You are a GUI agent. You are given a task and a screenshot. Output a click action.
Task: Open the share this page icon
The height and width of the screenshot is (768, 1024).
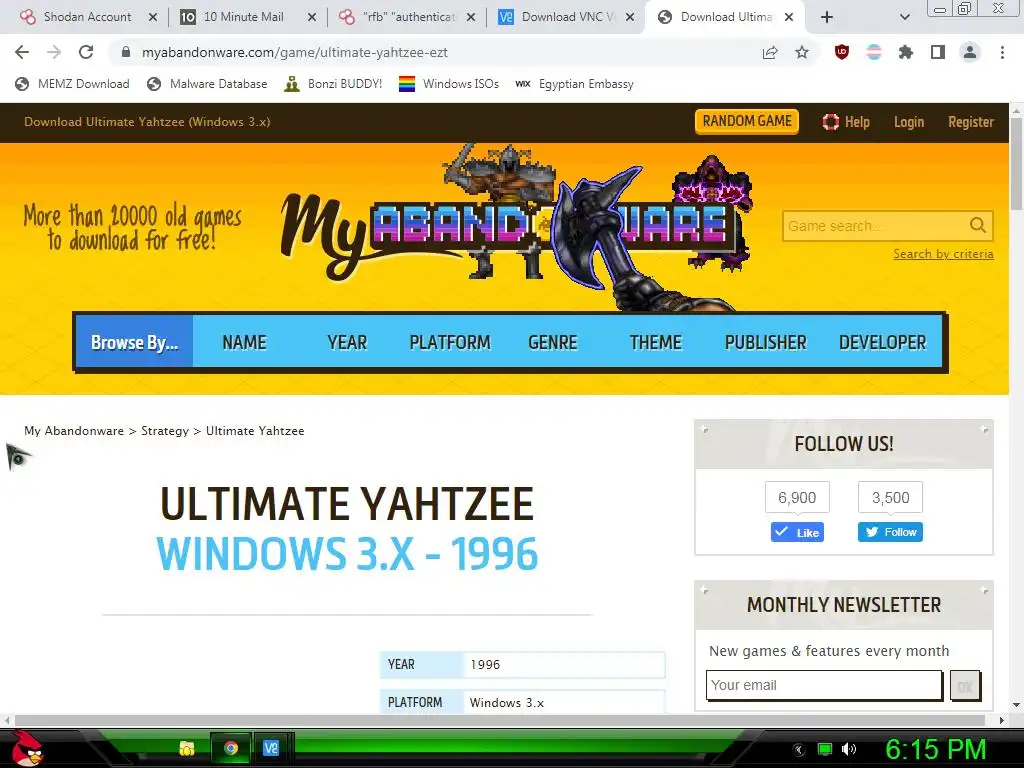tap(770, 52)
